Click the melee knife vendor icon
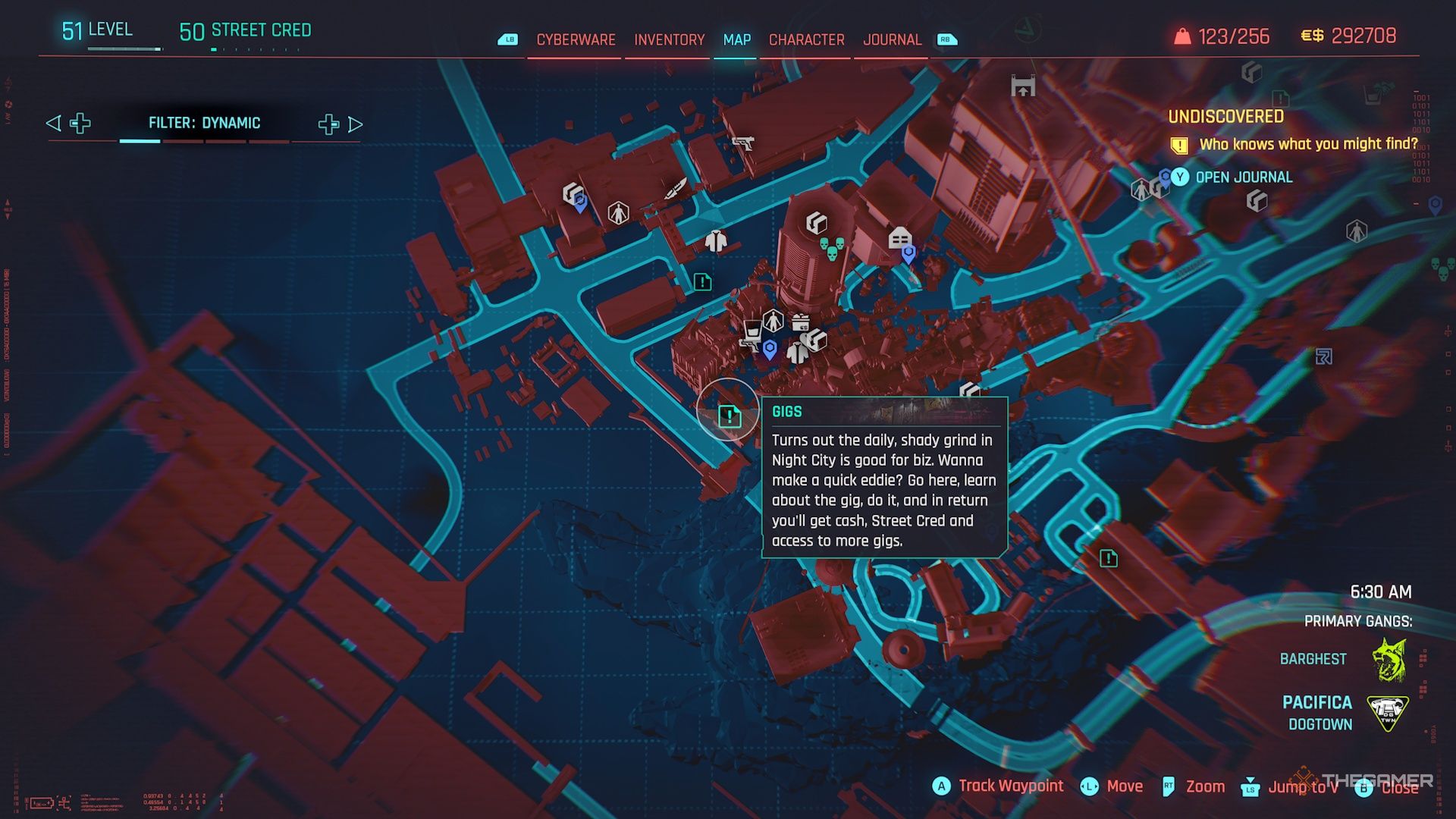The width and height of the screenshot is (1456, 819). pyautogui.click(x=676, y=187)
